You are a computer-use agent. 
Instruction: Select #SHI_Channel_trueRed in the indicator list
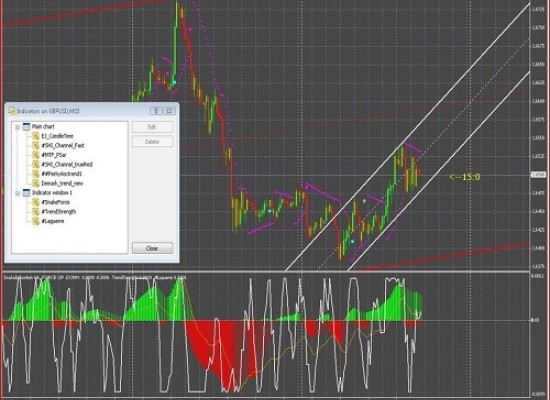pos(67,165)
